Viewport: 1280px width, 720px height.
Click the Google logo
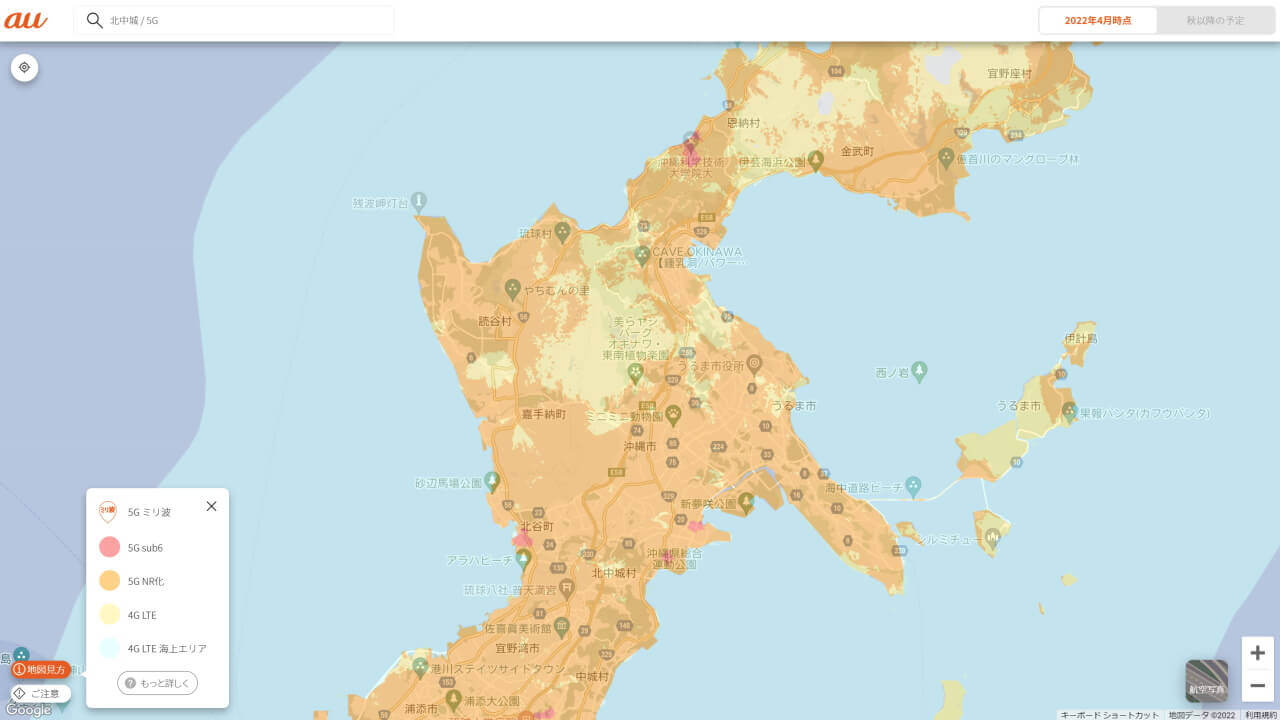coord(30,708)
